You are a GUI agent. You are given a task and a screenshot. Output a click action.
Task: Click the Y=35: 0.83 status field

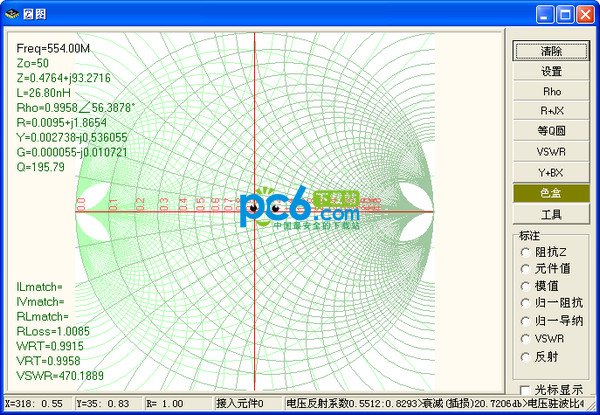pyautogui.click(x=109, y=404)
